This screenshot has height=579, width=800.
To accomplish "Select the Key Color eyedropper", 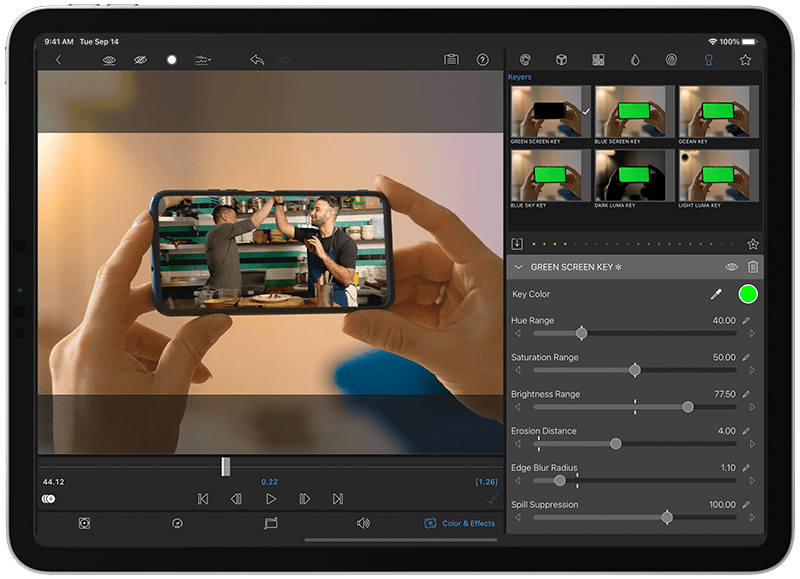I will [714, 295].
